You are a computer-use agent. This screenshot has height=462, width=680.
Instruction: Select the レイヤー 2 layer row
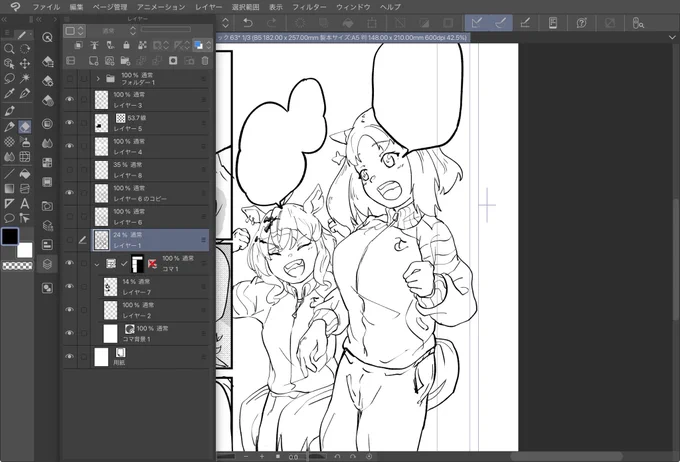coord(154,310)
